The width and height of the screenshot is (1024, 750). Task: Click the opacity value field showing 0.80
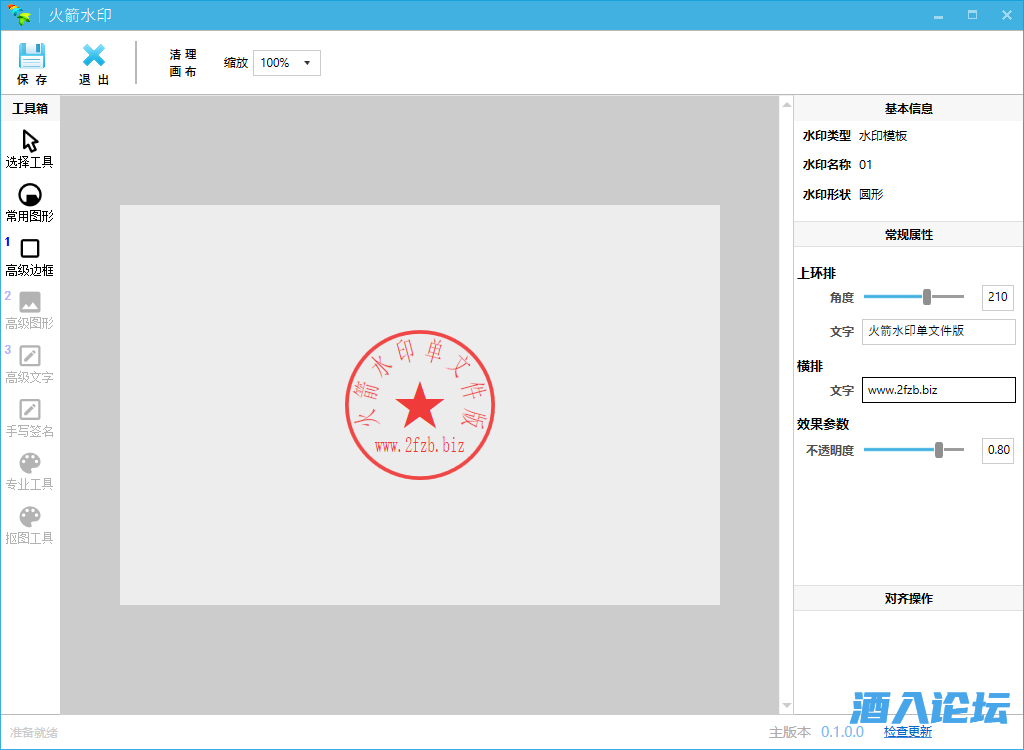point(997,450)
